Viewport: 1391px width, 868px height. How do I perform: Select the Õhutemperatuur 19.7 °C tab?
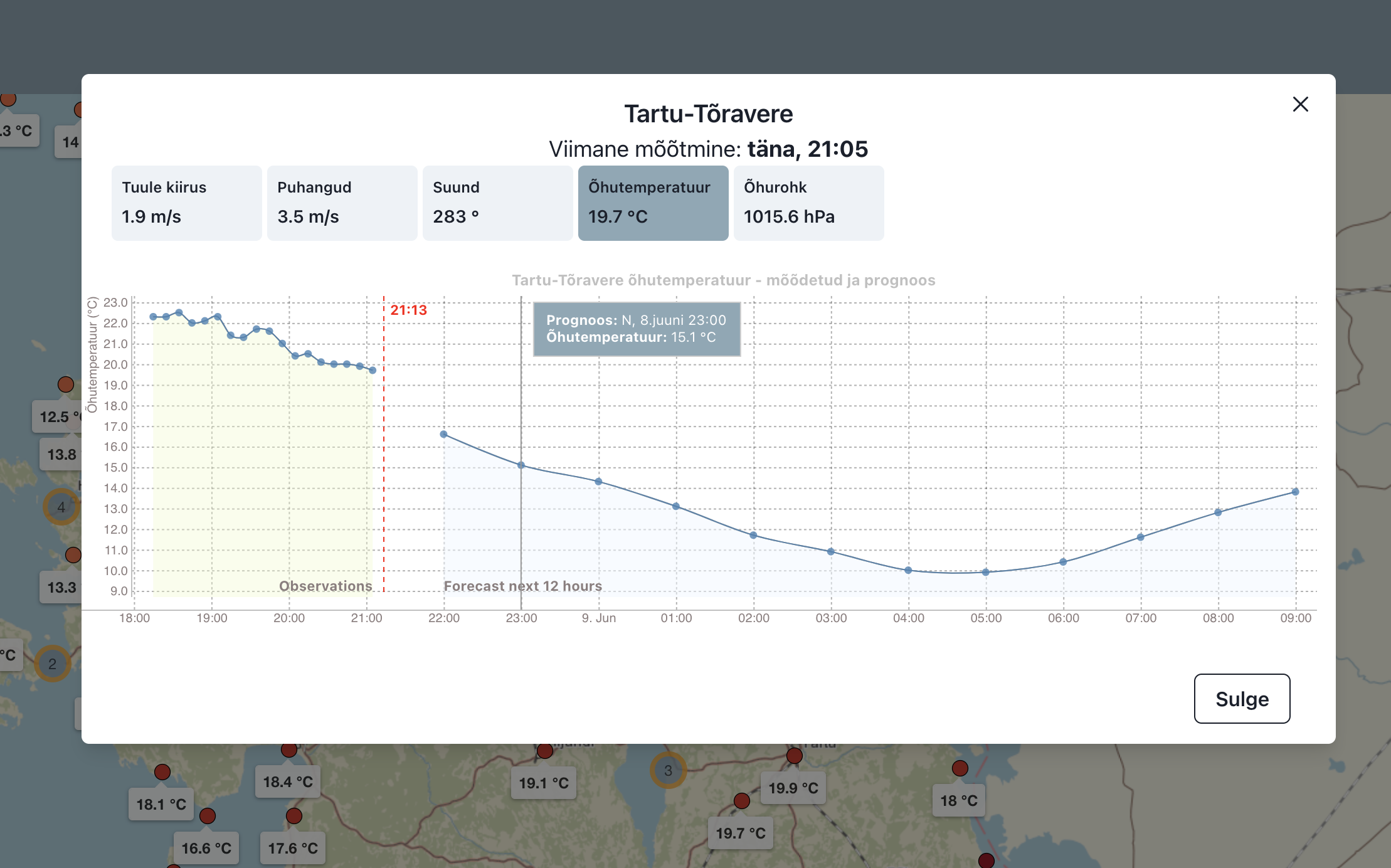click(x=652, y=203)
